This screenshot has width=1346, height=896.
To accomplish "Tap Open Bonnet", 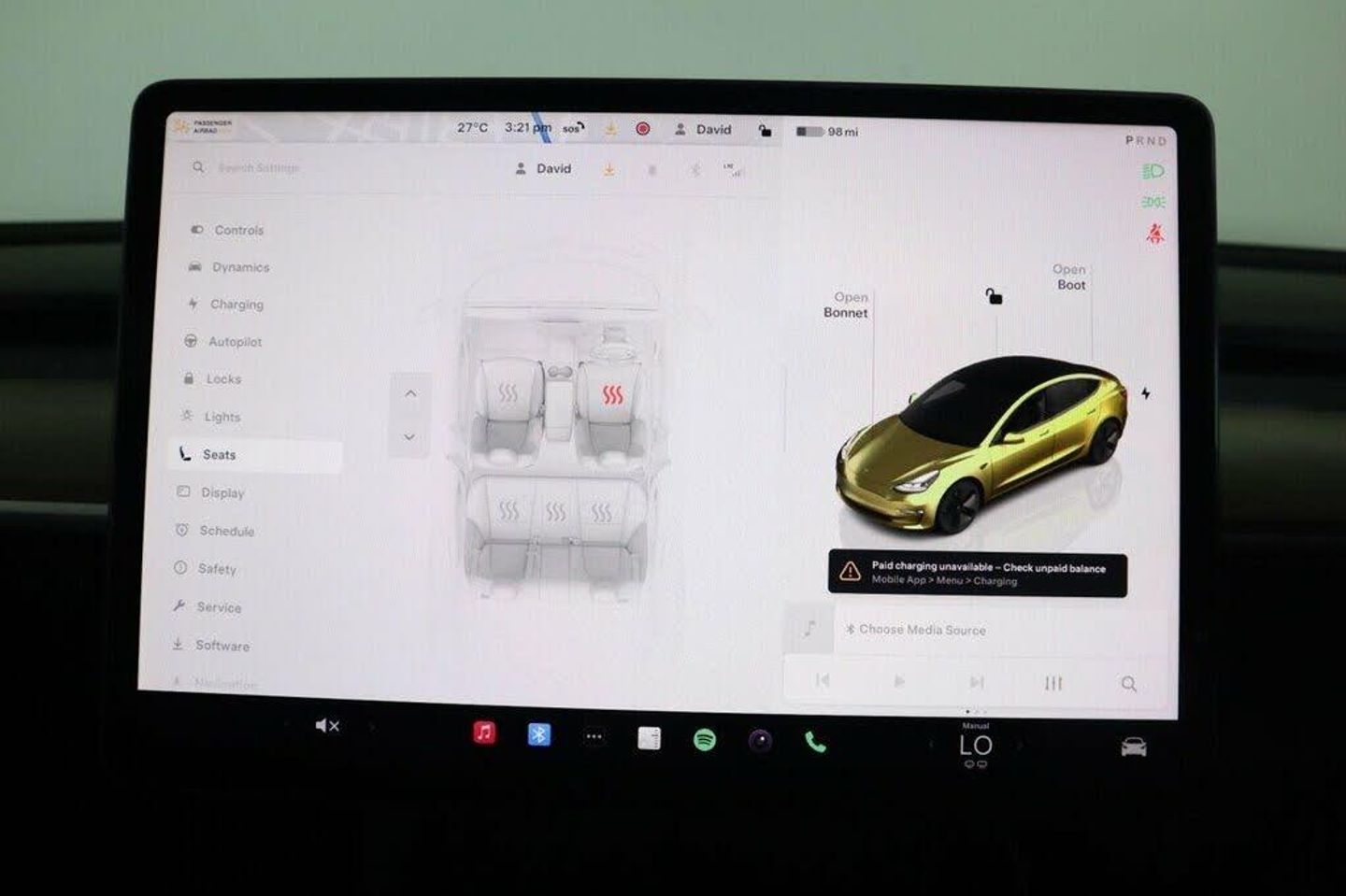I will click(x=846, y=305).
